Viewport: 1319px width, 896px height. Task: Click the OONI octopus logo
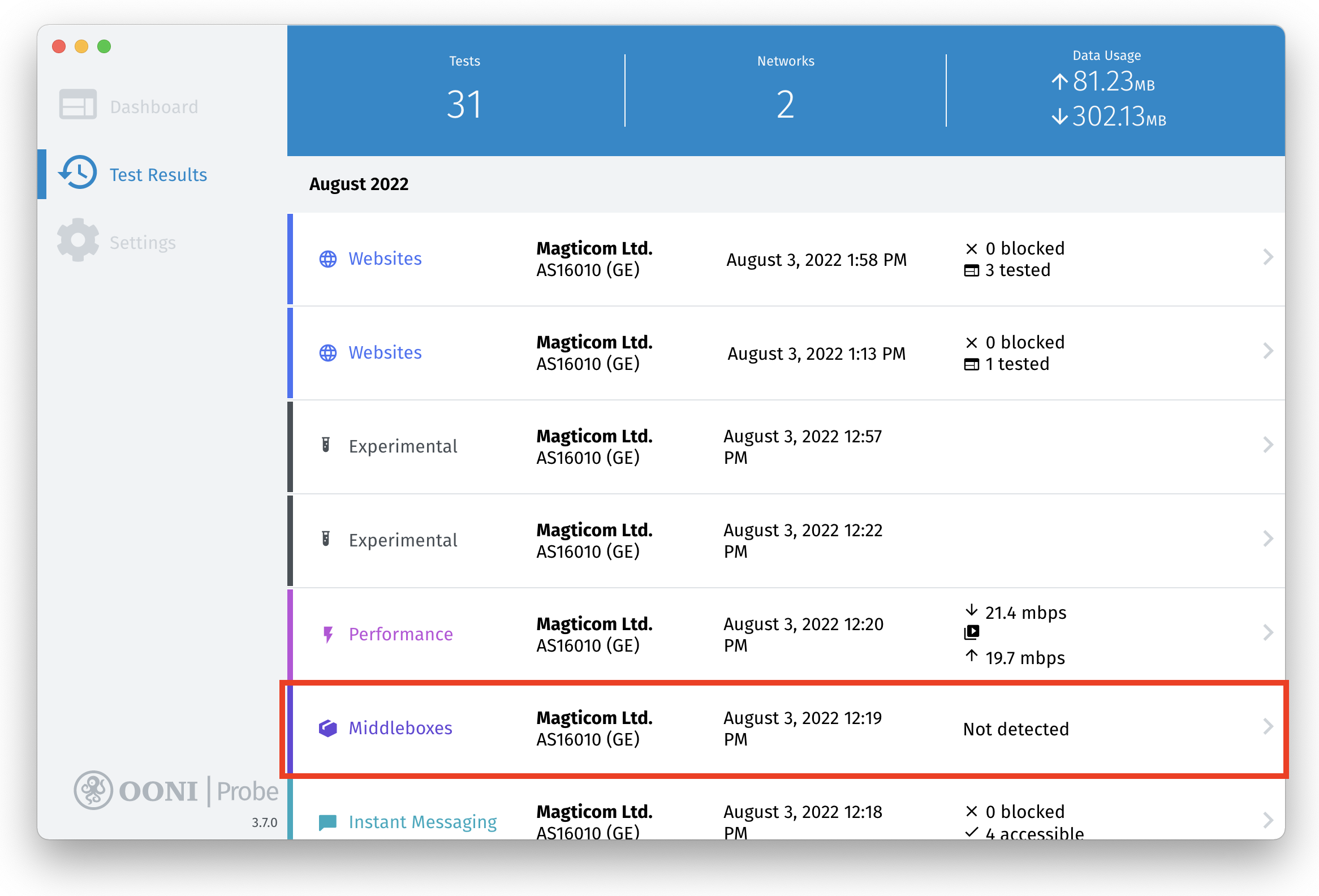[x=93, y=789]
